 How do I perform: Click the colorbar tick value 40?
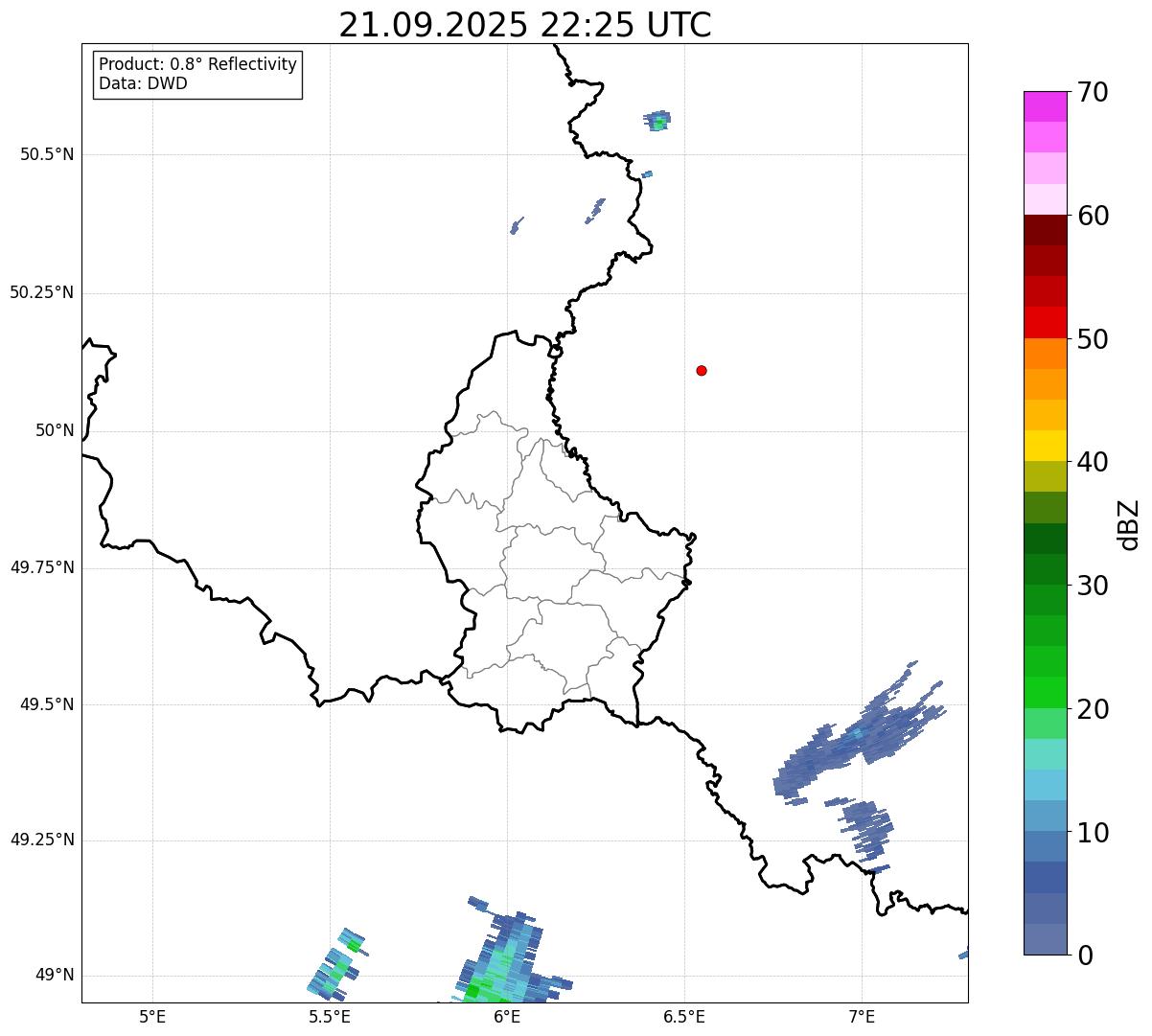pyautogui.click(x=1093, y=462)
